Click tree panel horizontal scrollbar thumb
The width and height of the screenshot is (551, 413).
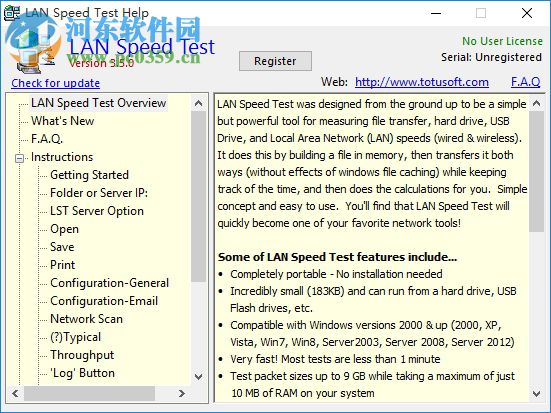(x=89, y=393)
